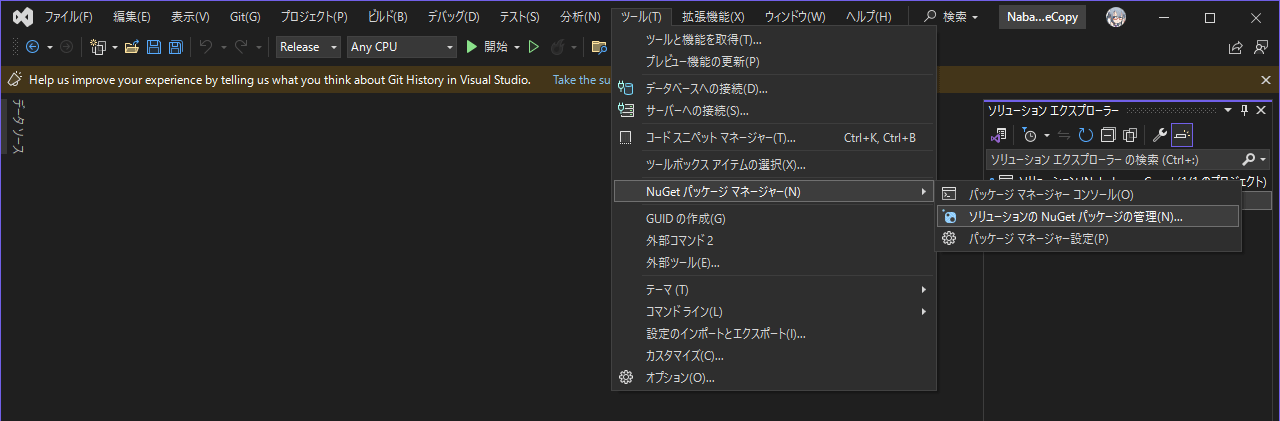Select ツールと機能を取得(T)... menu item
Viewport: 1280px width, 421px height.
pos(774,39)
